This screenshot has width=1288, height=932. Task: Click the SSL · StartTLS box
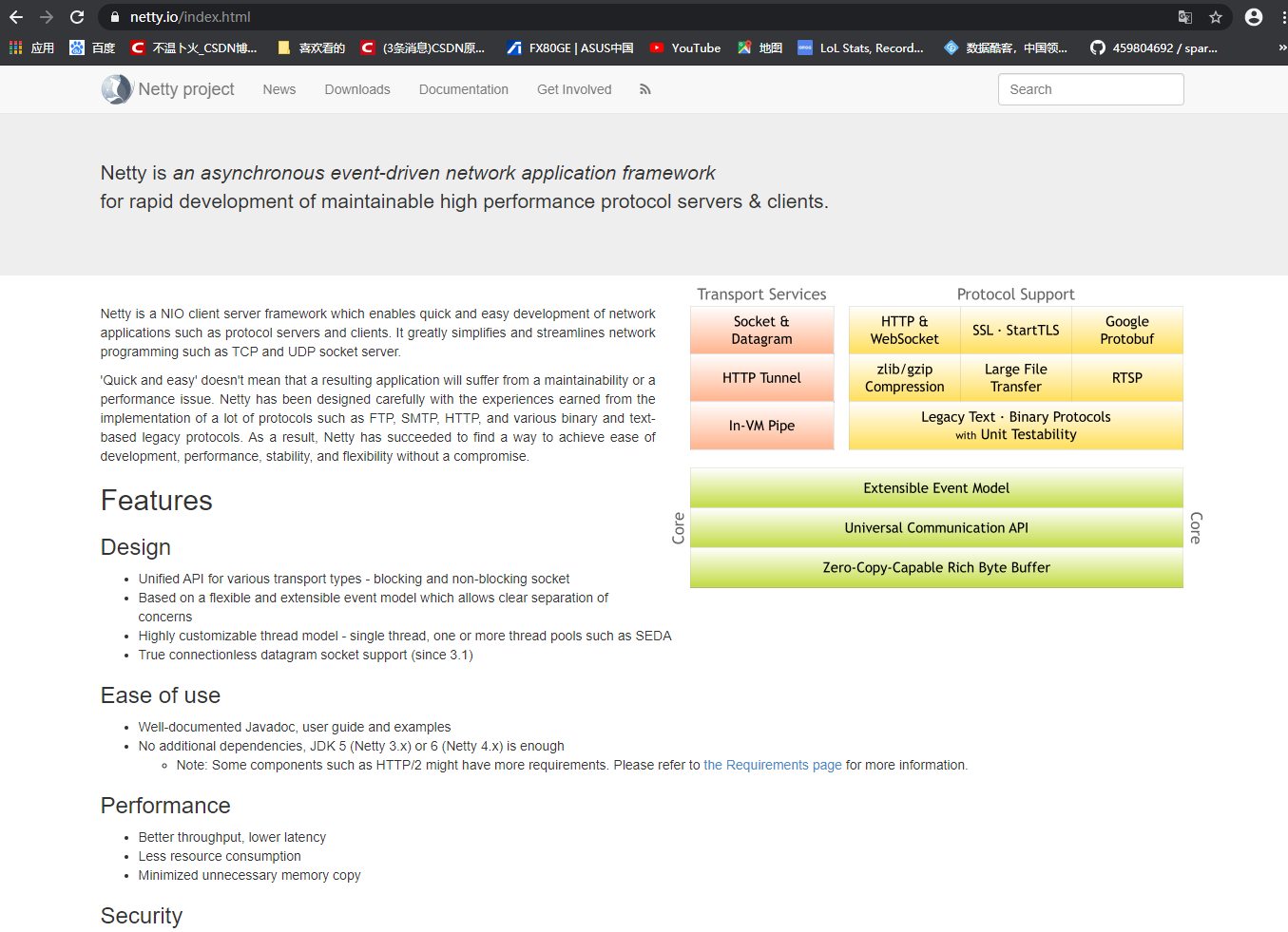click(1015, 330)
